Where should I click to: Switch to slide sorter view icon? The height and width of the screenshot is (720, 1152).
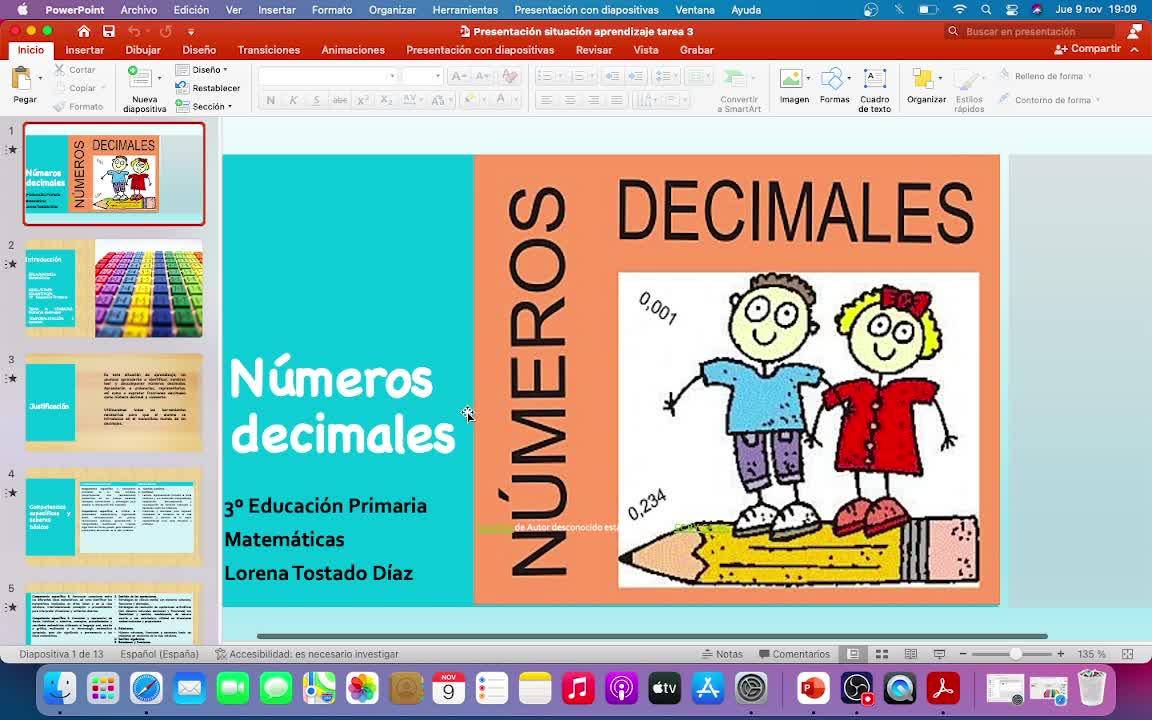(882, 654)
